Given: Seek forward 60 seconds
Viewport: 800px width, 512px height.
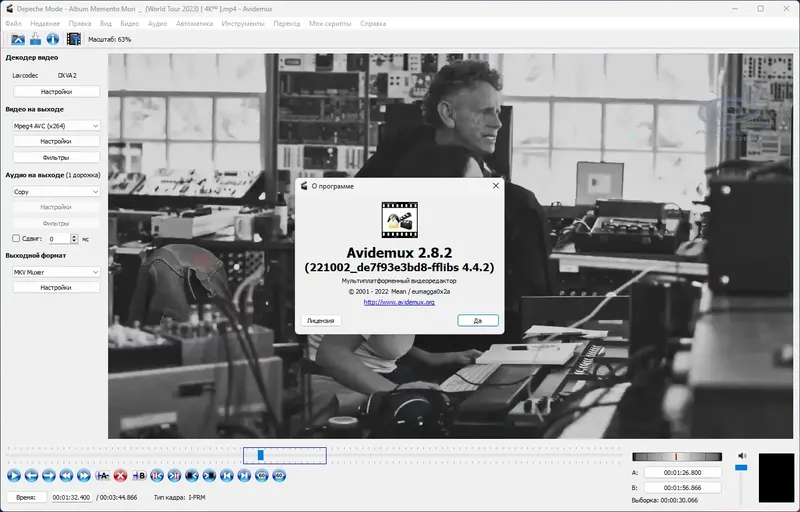Looking at the screenshot, I should (279, 476).
